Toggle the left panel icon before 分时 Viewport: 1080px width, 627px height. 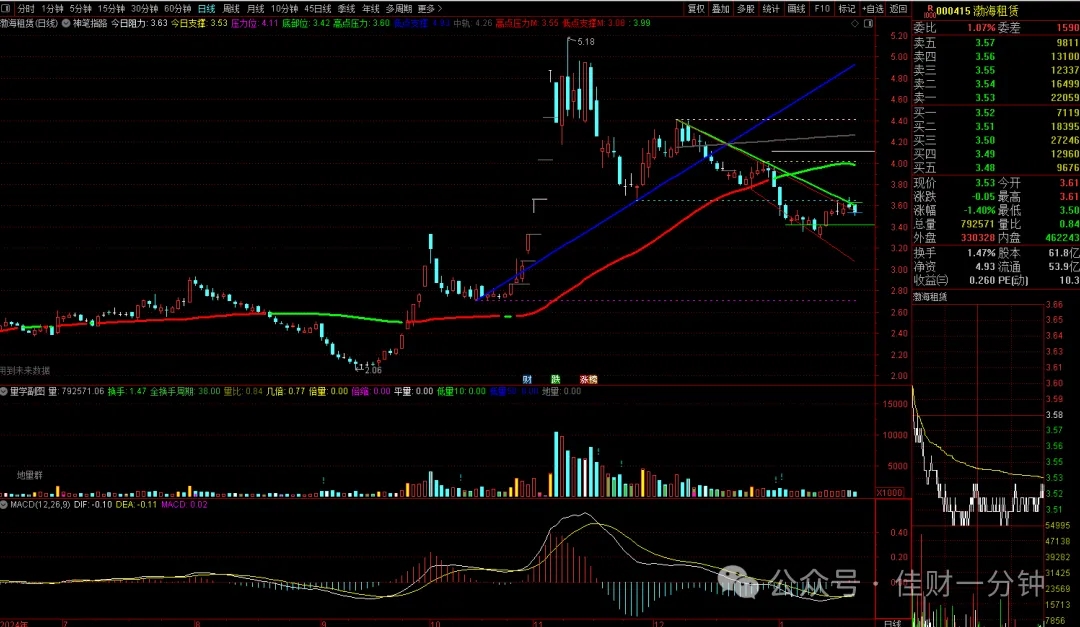point(6,9)
